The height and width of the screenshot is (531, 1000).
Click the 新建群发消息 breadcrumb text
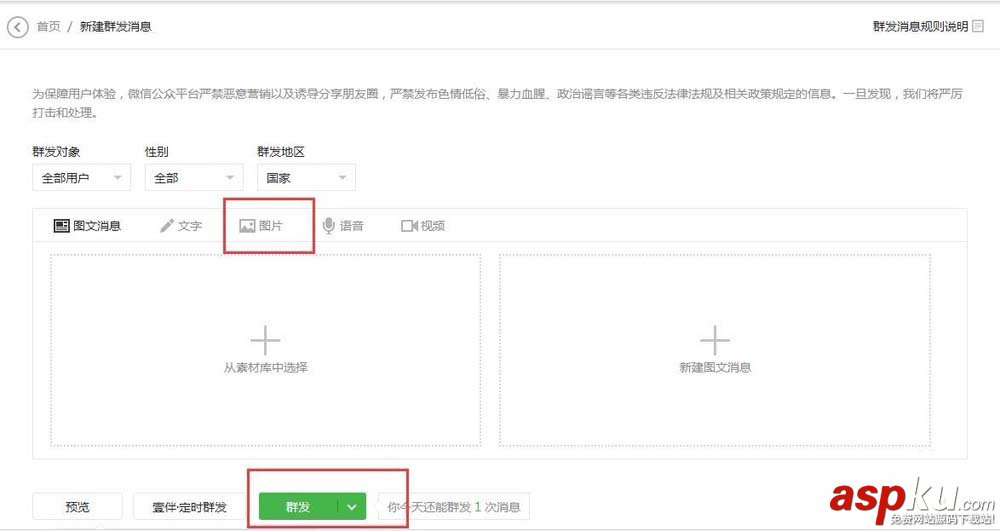(115, 27)
